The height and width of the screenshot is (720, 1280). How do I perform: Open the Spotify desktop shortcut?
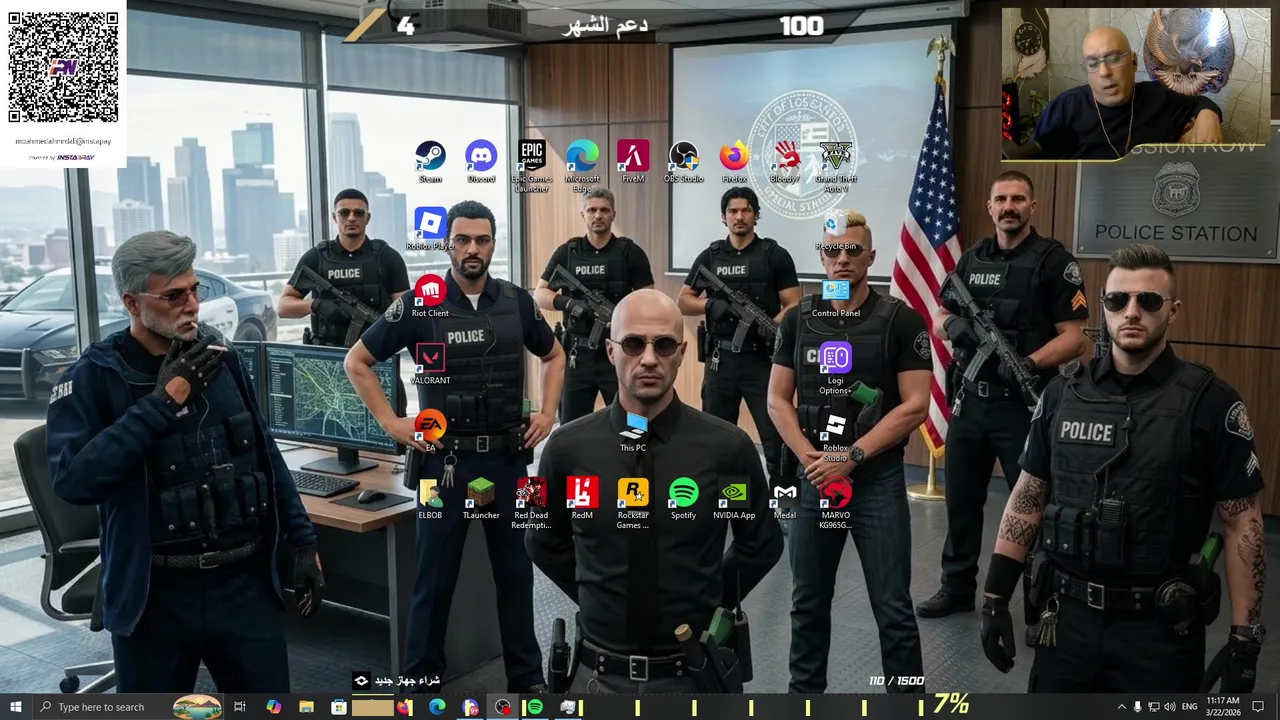click(684, 497)
